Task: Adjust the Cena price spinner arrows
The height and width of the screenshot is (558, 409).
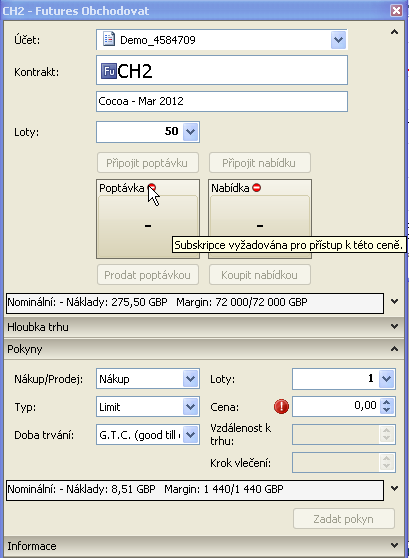Action: click(x=387, y=406)
